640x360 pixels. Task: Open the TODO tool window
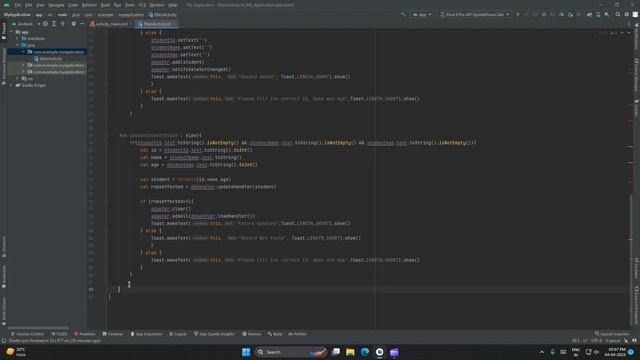pyautogui.click(x=59, y=334)
